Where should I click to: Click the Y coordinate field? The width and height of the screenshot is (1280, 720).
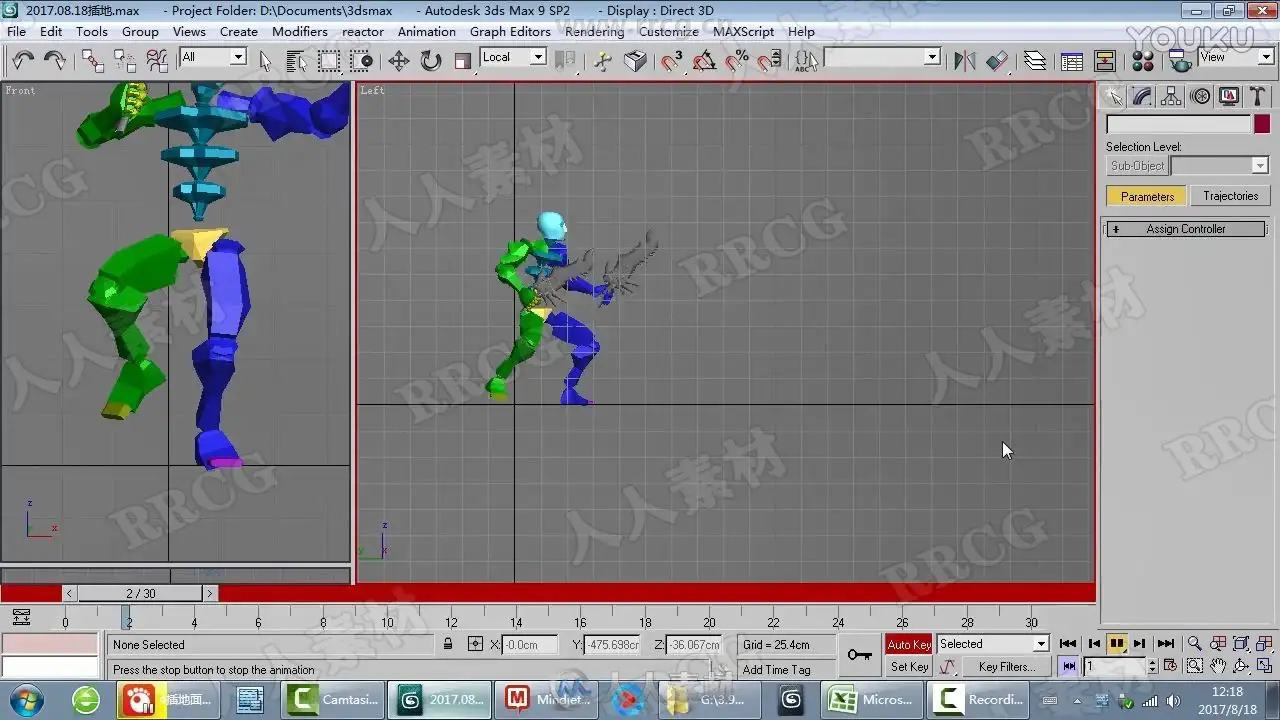click(x=612, y=645)
